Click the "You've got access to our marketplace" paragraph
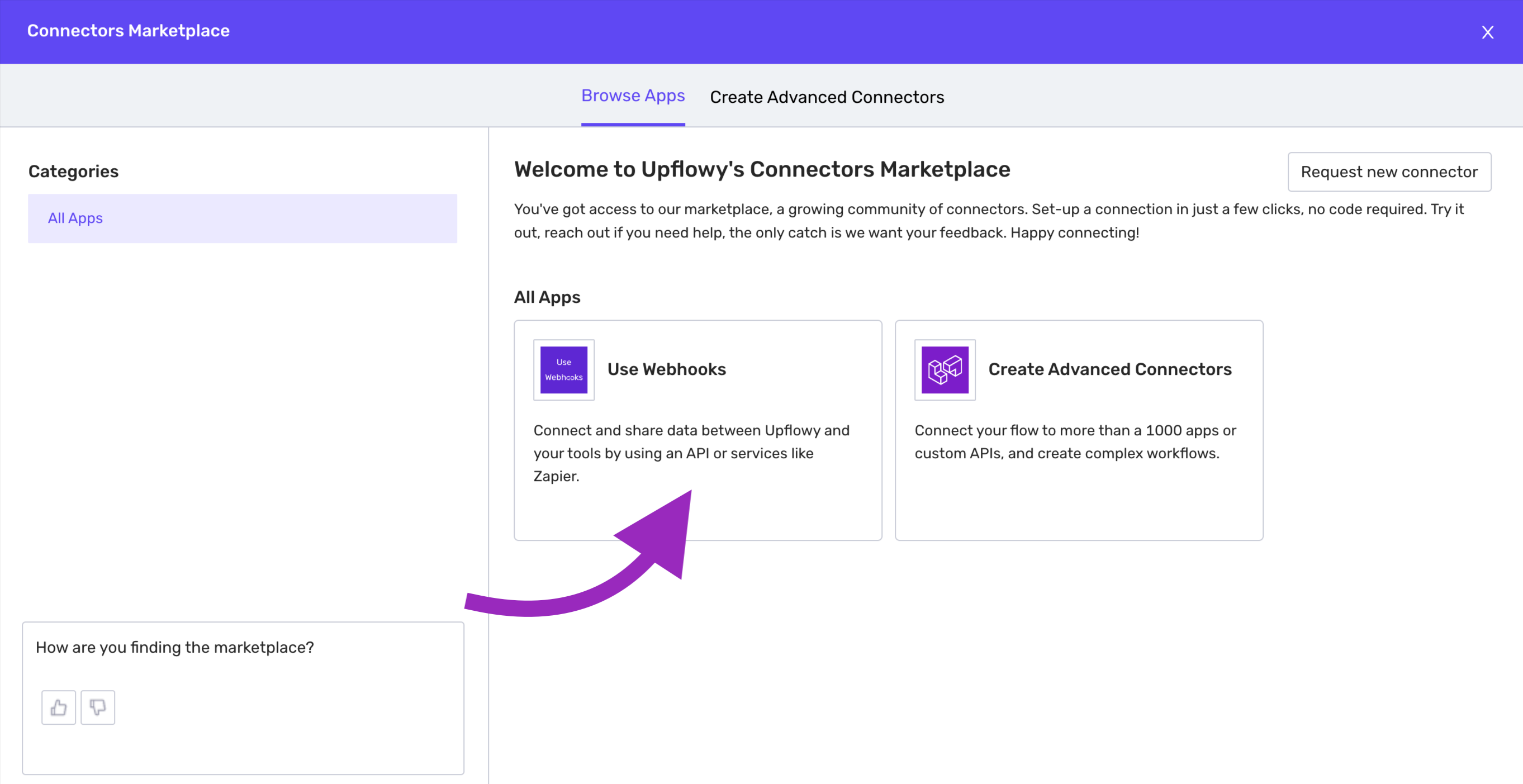 click(x=989, y=221)
